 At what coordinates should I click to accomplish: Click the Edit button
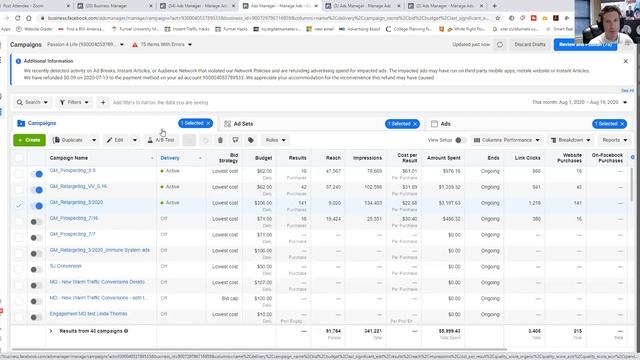116,140
